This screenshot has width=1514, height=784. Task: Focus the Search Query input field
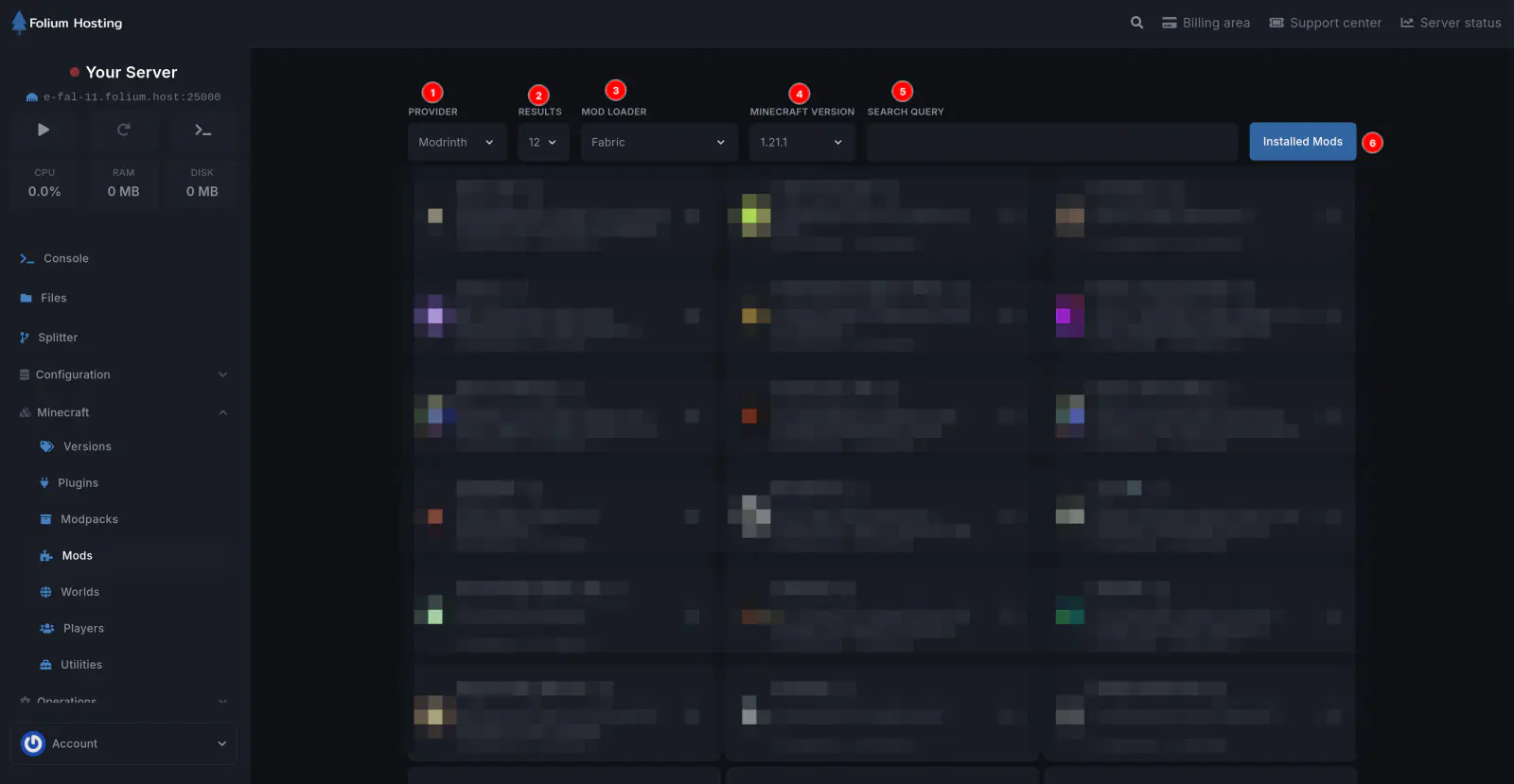pyautogui.click(x=1051, y=143)
